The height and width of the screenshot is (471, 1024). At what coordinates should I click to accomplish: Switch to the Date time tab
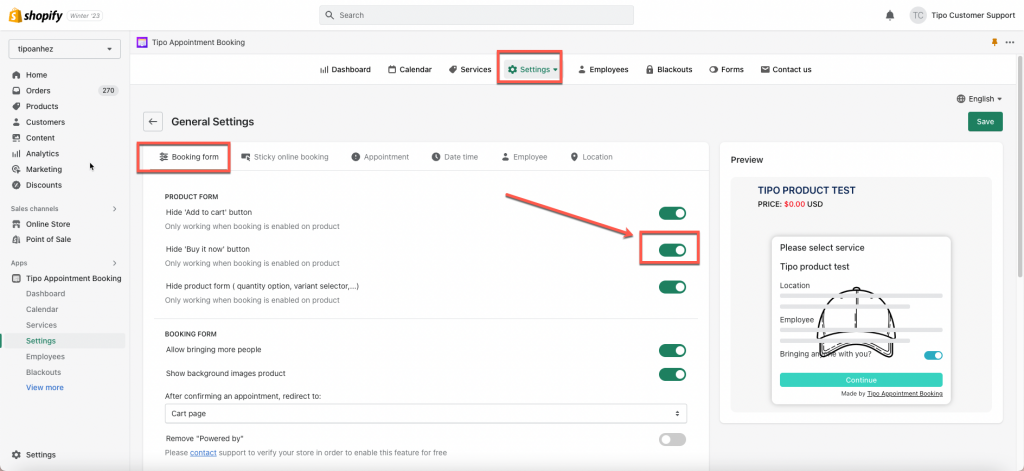(455, 157)
